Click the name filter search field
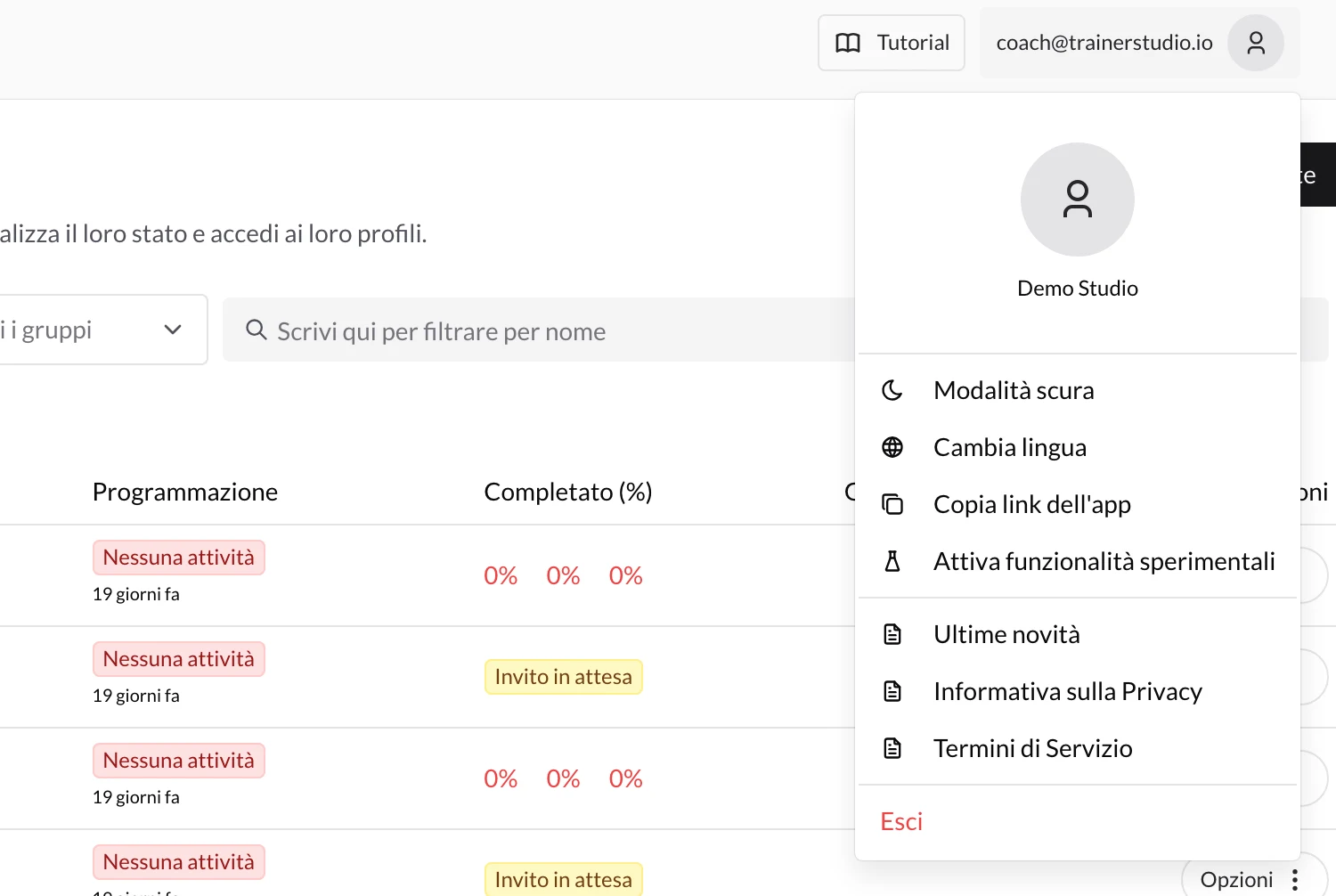This screenshot has height=896, width=1336. pyautogui.click(x=539, y=330)
